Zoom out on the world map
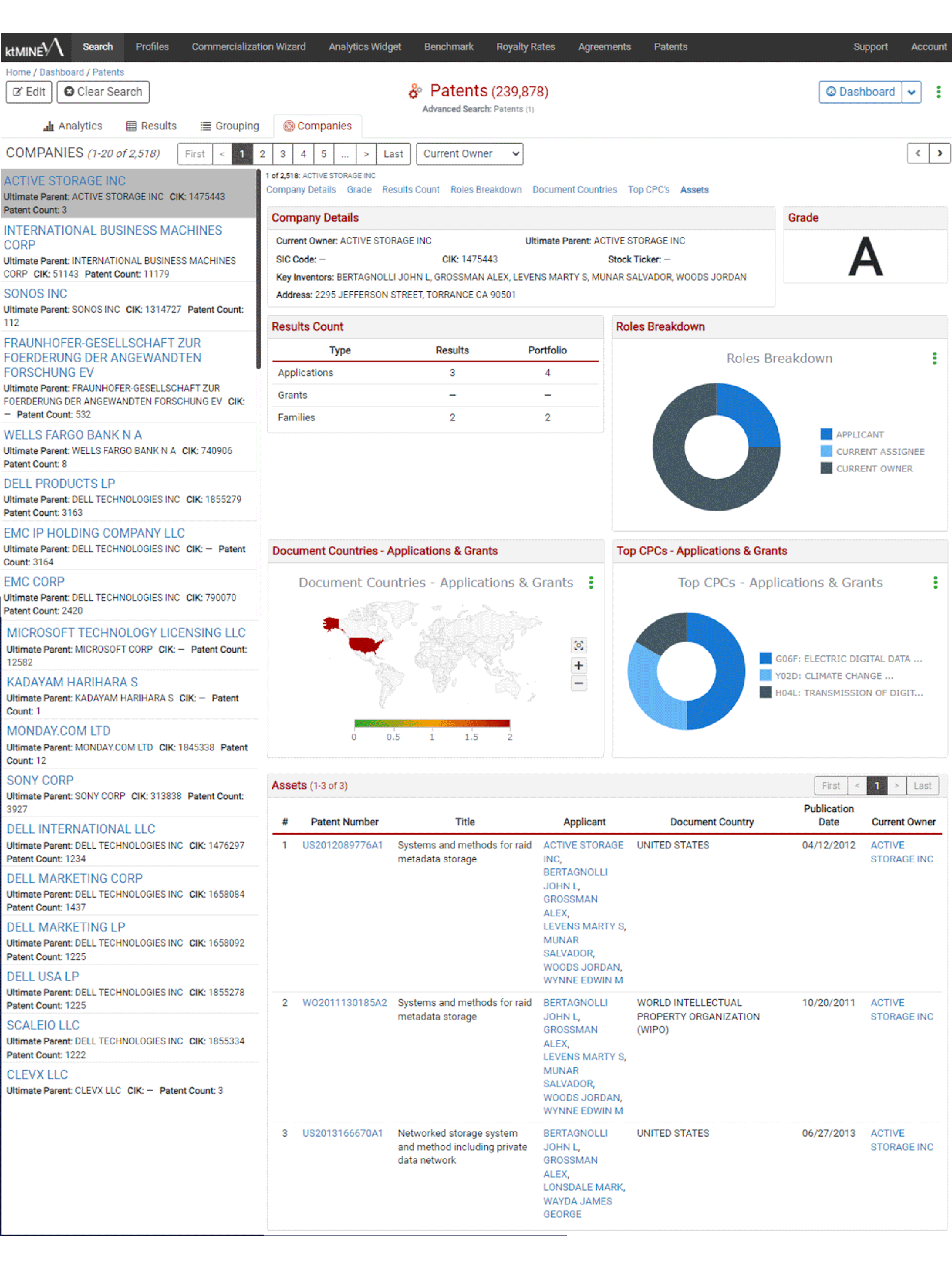This screenshot has width=952, height=1269. point(578,684)
